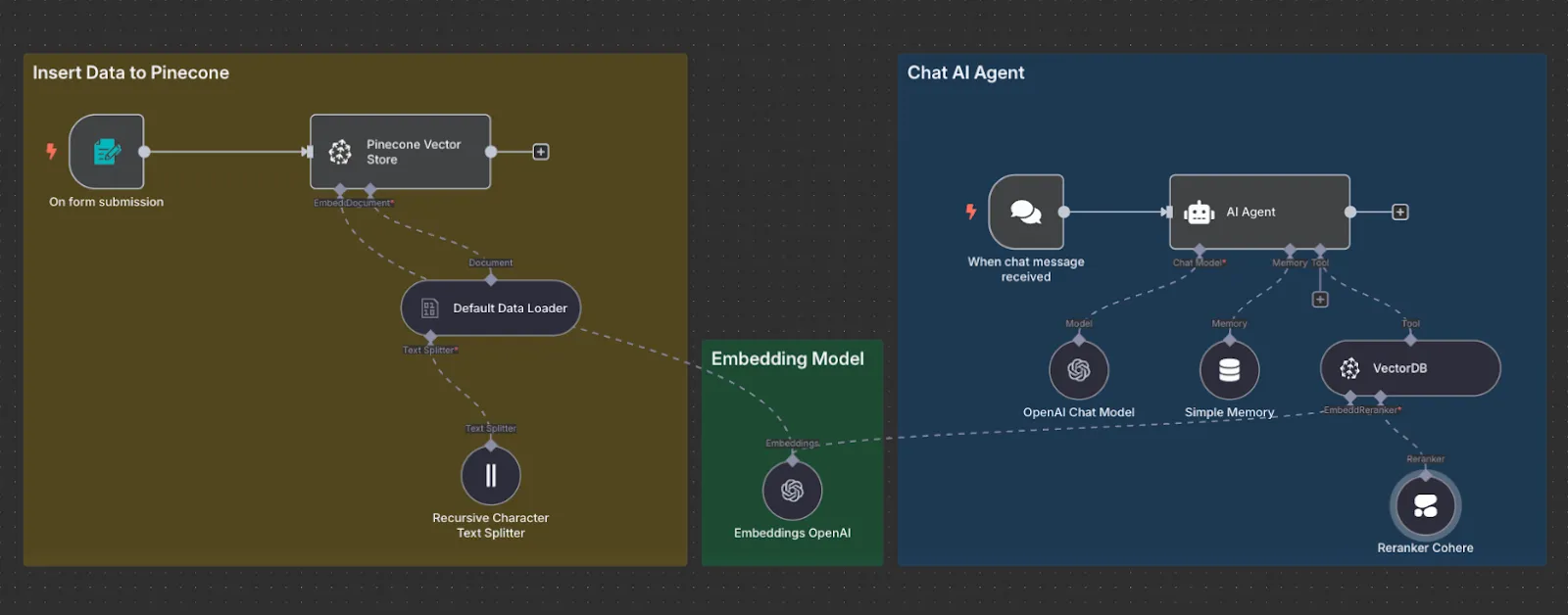Open the AI Agent node

point(1259,212)
